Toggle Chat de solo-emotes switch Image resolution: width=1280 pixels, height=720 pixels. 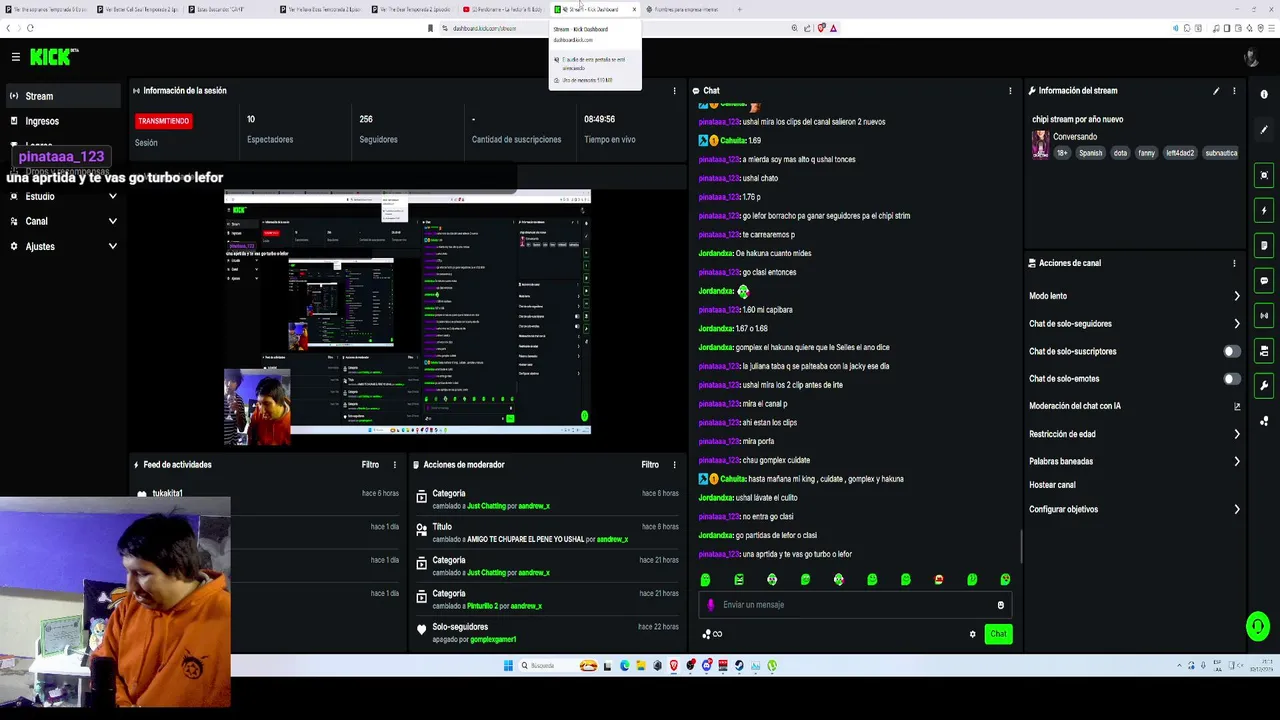tap(1232, 379)
